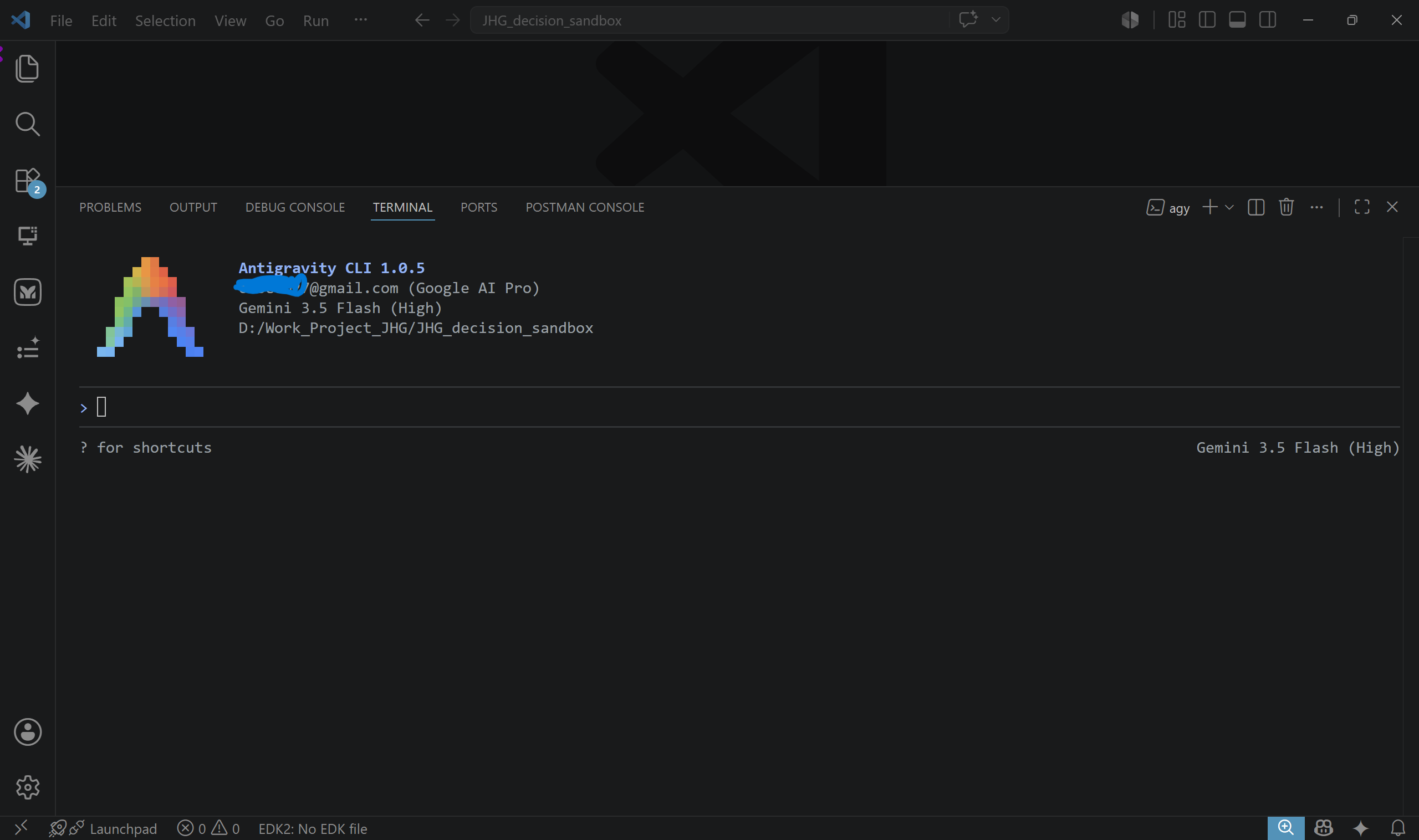
Task: Switch to the PROBLEMS tab
Action: 110,207
